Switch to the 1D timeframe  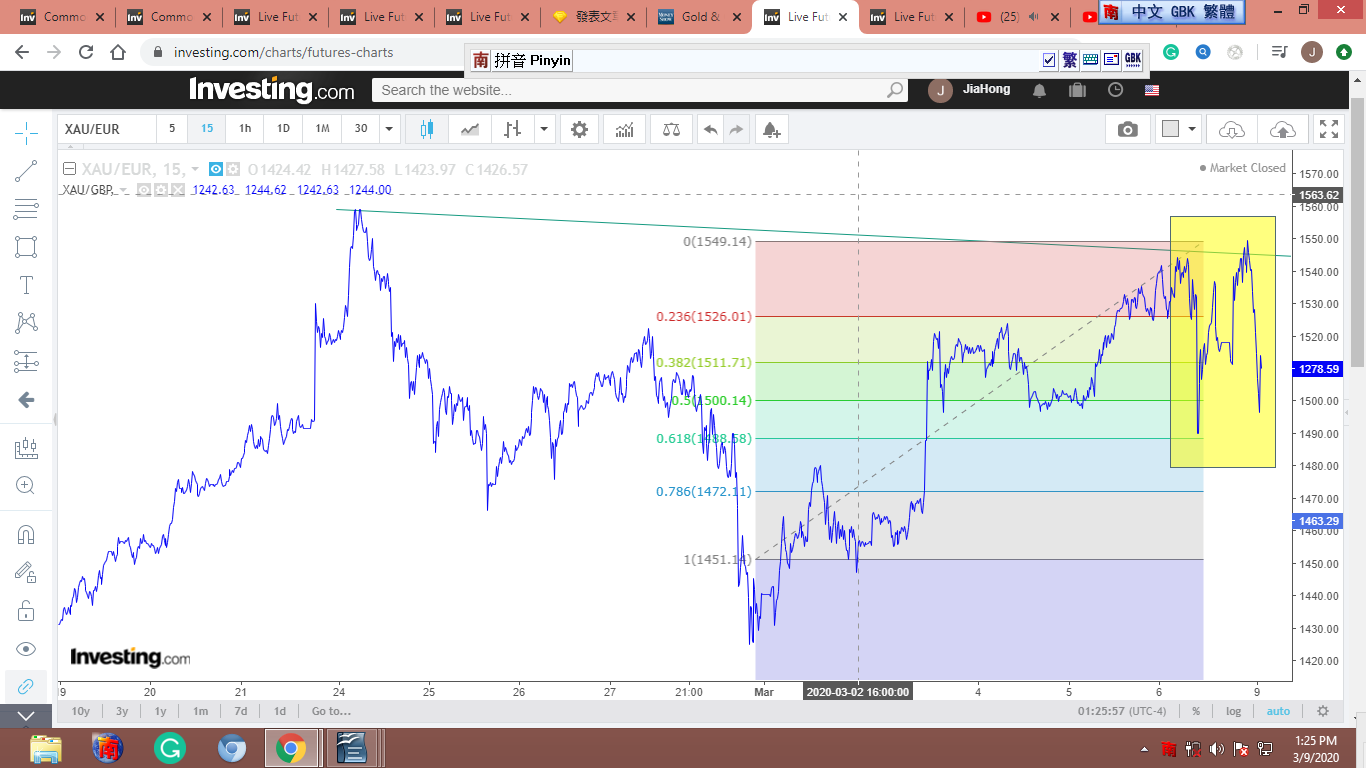283,129
